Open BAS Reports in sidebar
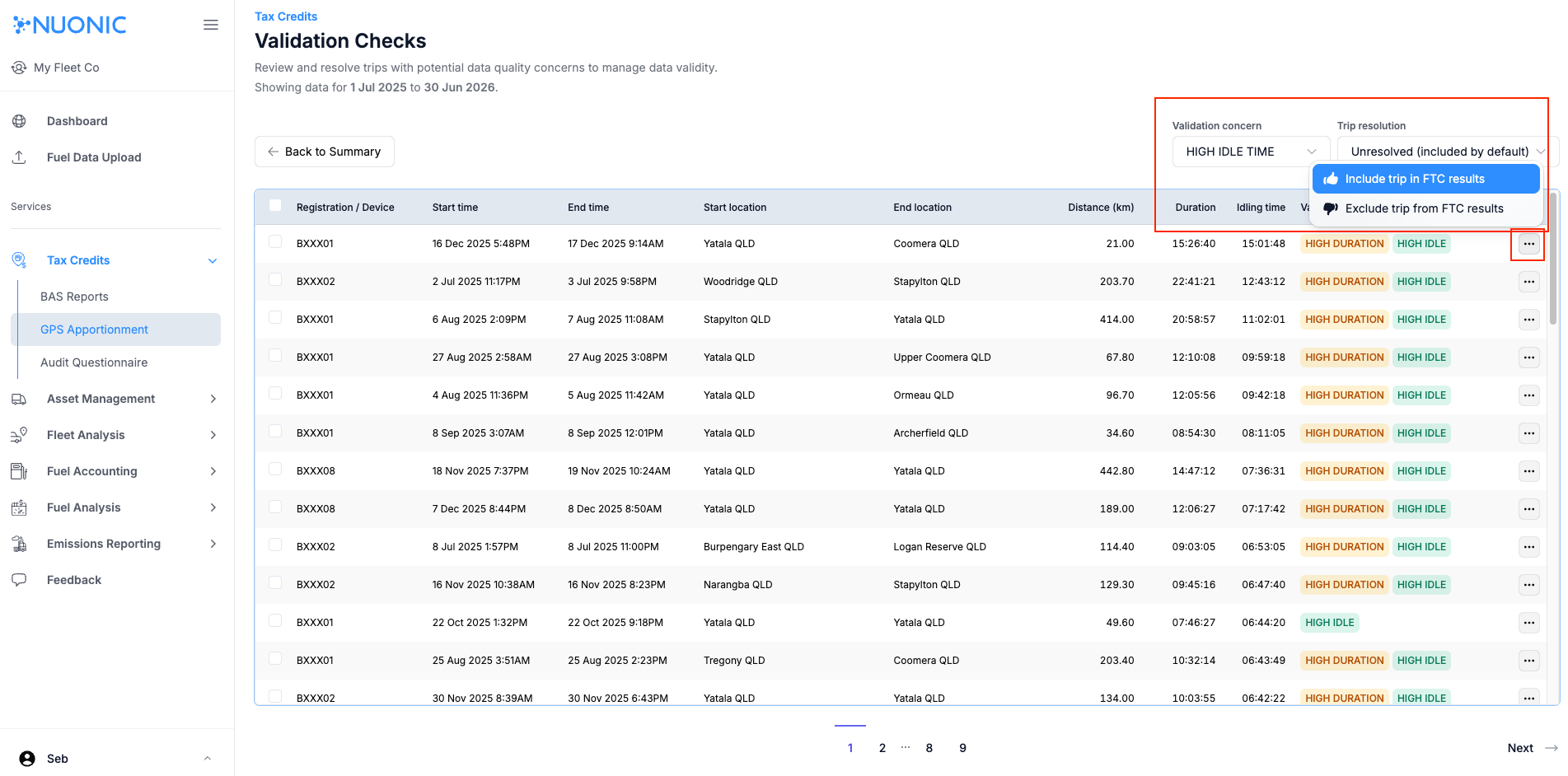Screen dimensions: 1568x776 74,297
